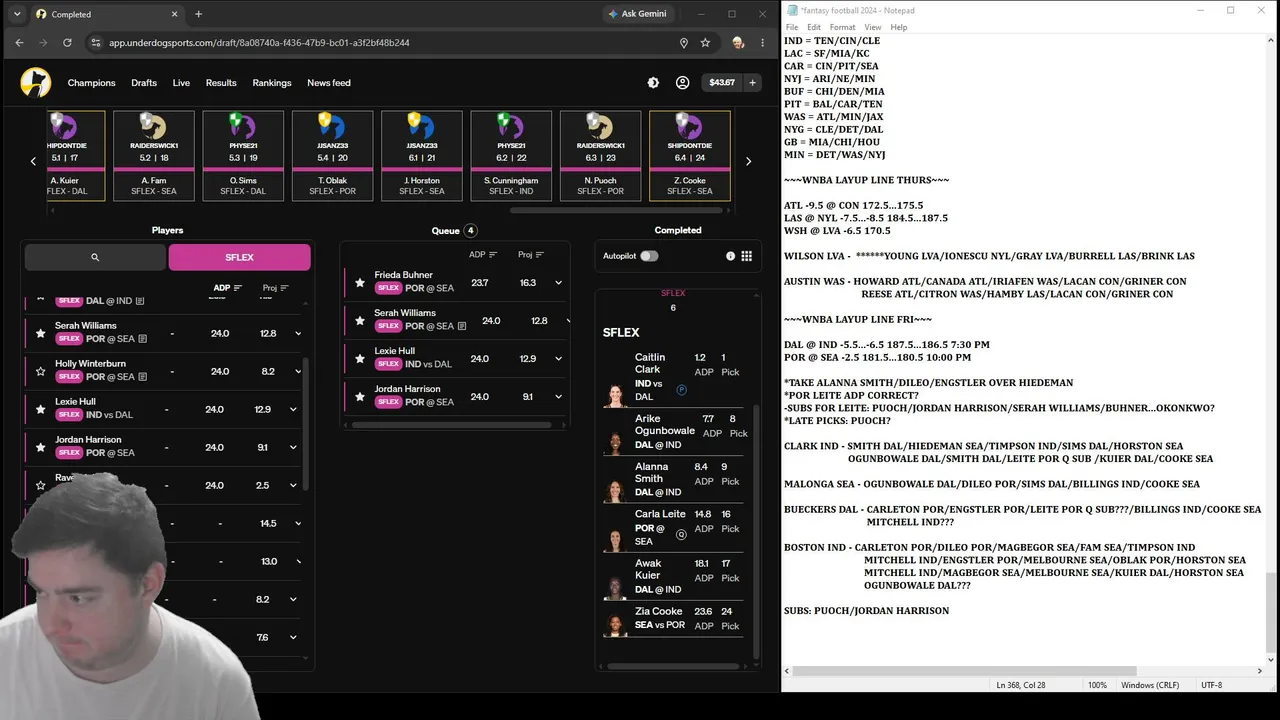Open Chrome's three-dot menu
The image size is (1280, 720).
[x=763, y=43]
